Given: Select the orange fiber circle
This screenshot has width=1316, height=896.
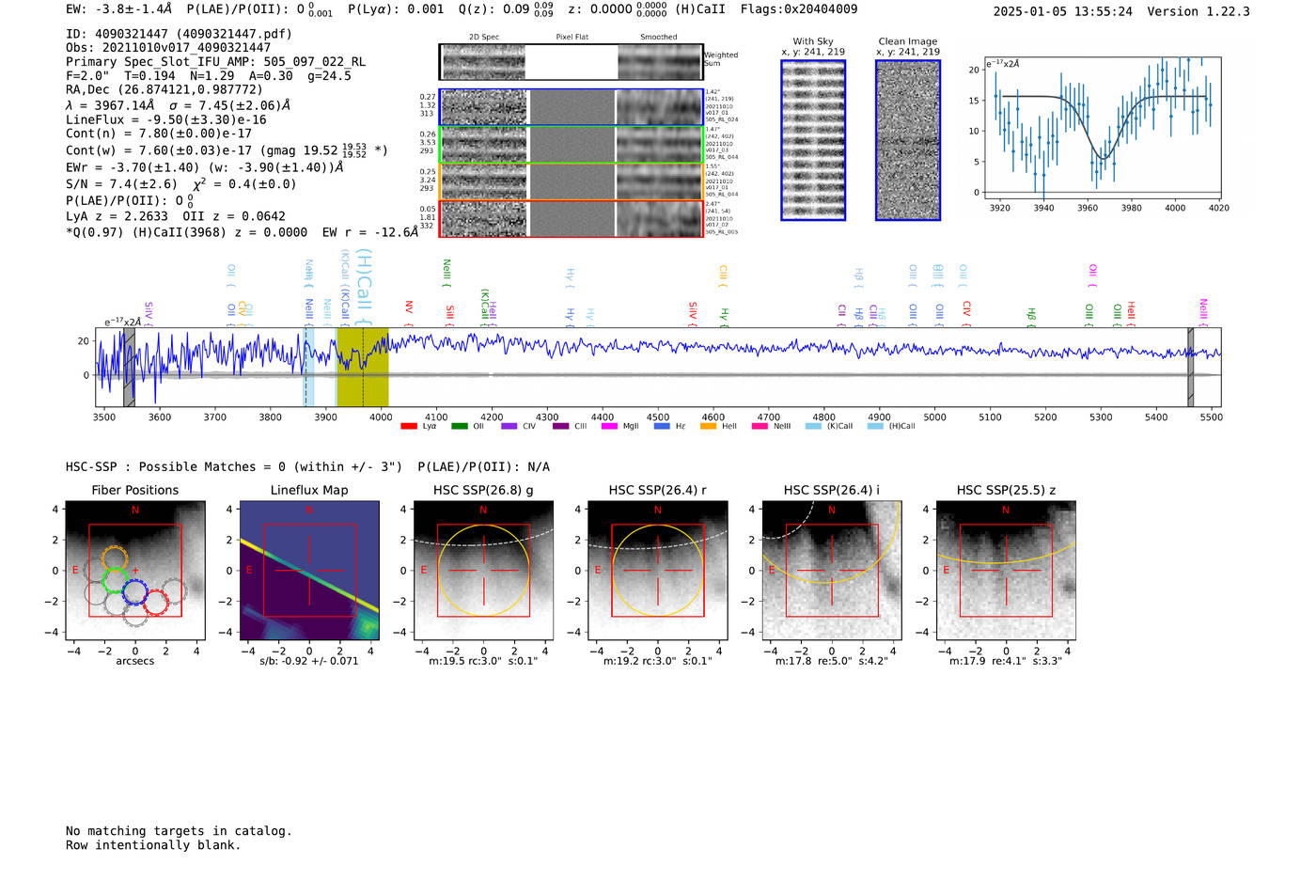Looking at the screenshot, I should click(114, 558).
